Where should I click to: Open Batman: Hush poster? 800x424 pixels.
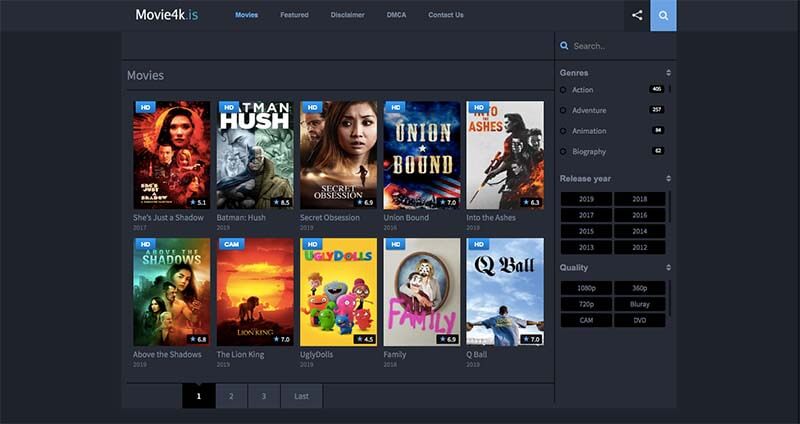coord(255,155)
